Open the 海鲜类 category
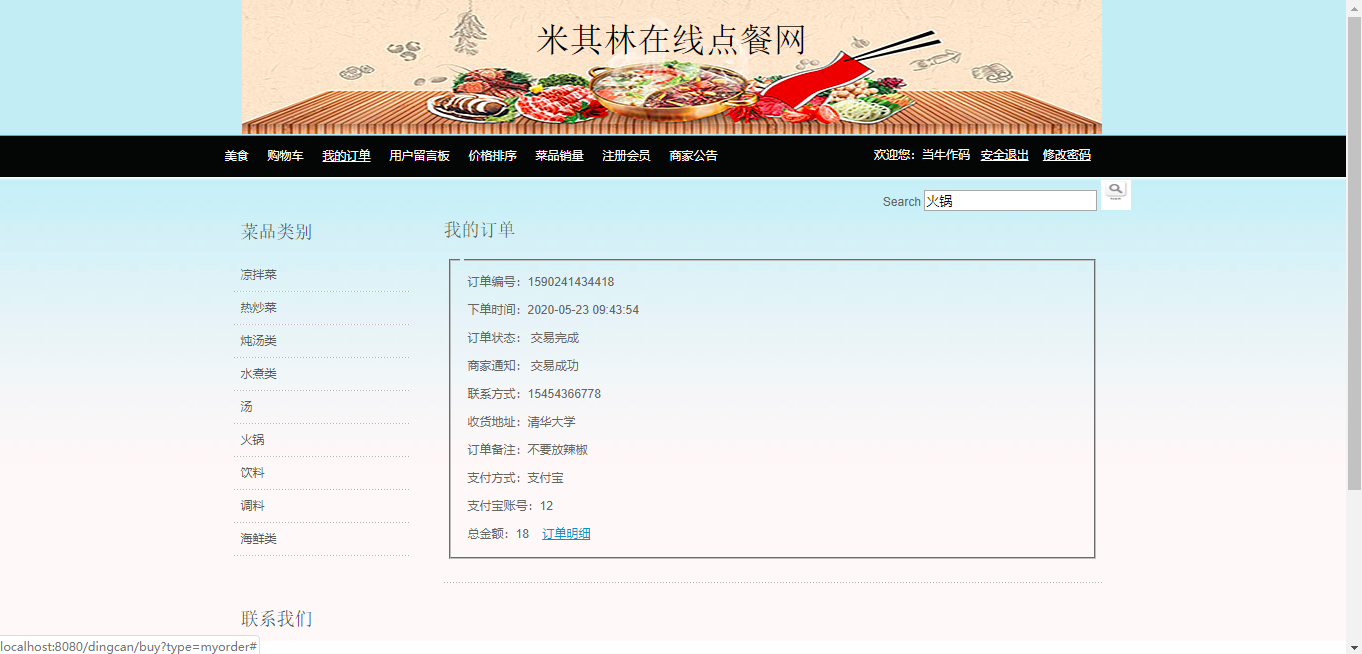Viewport: 1362px width, 654px height. click(258, 539)
